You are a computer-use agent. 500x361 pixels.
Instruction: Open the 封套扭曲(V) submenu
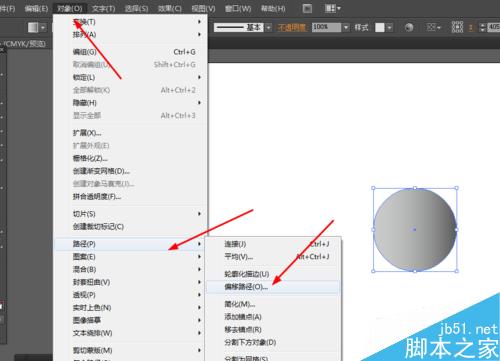(130, 282)
